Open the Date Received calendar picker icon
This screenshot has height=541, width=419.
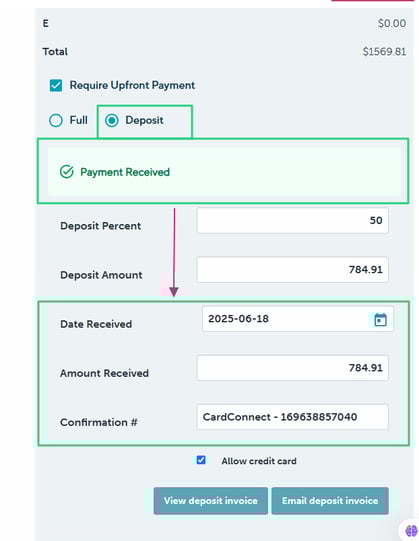coord(380,319)
